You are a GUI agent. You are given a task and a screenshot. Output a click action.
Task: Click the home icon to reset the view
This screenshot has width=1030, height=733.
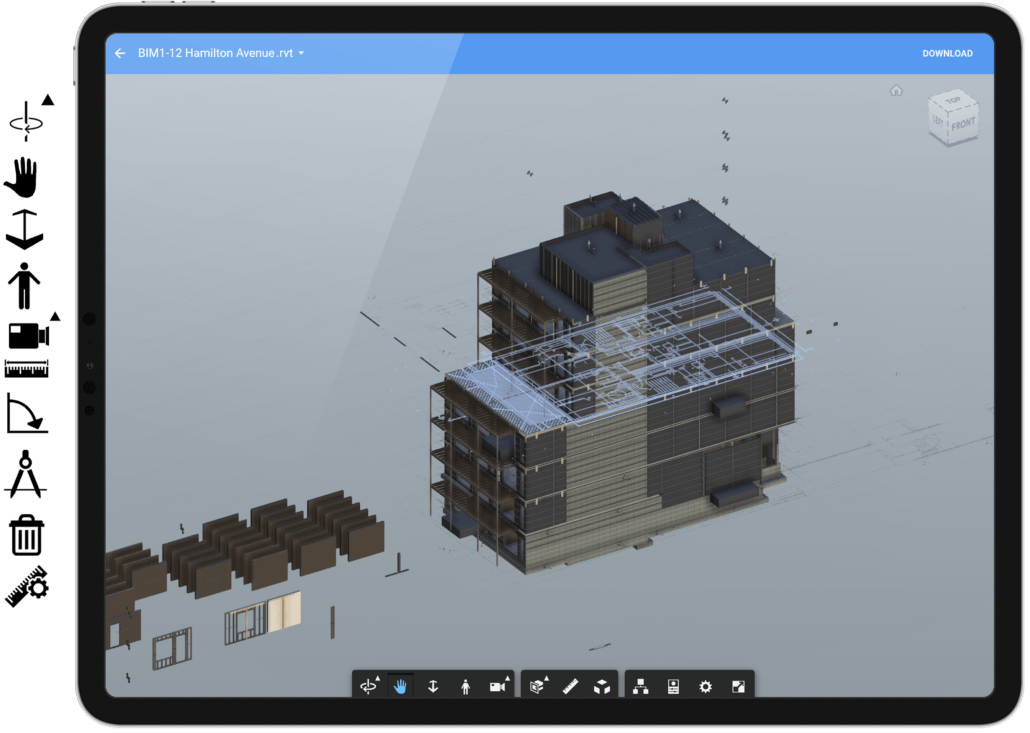click(x=895, y=90)
